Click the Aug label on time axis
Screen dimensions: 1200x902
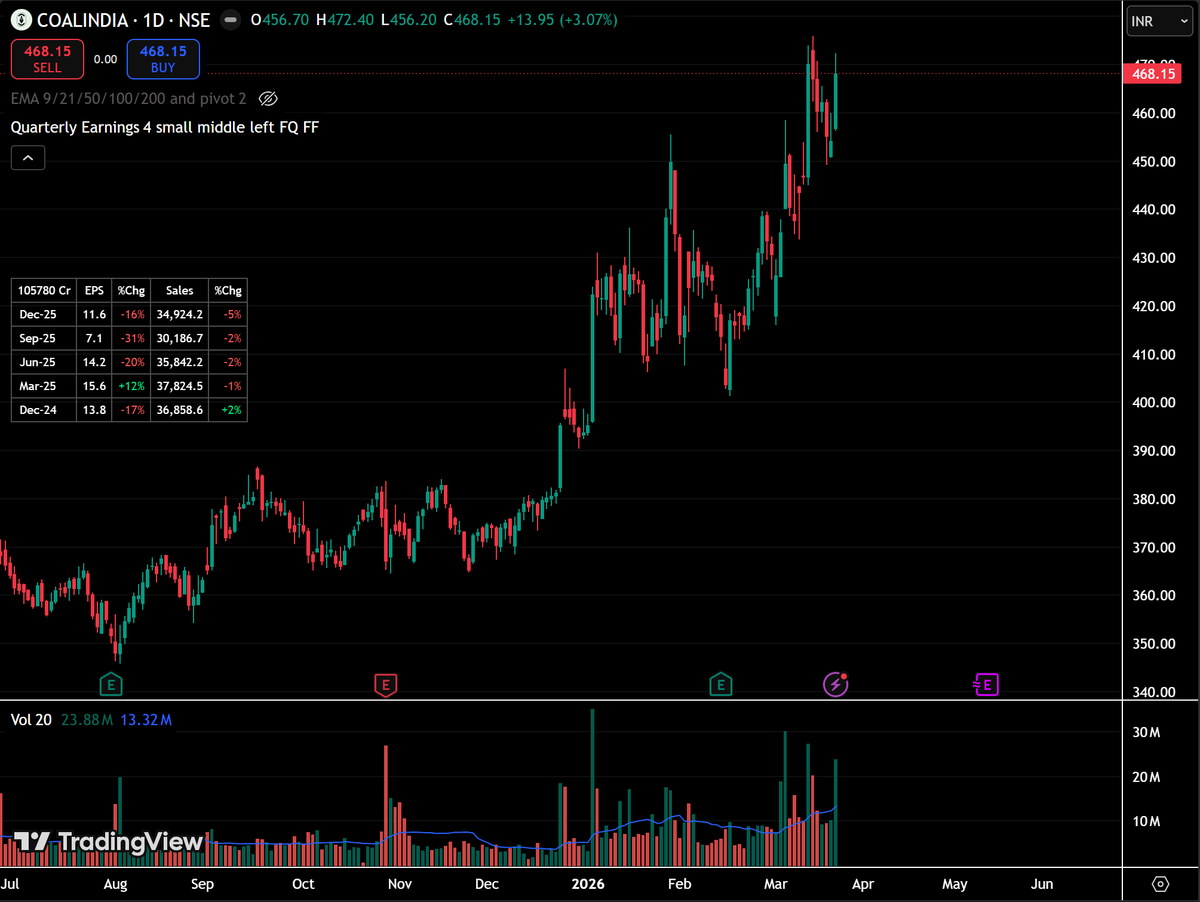point(115,884)
